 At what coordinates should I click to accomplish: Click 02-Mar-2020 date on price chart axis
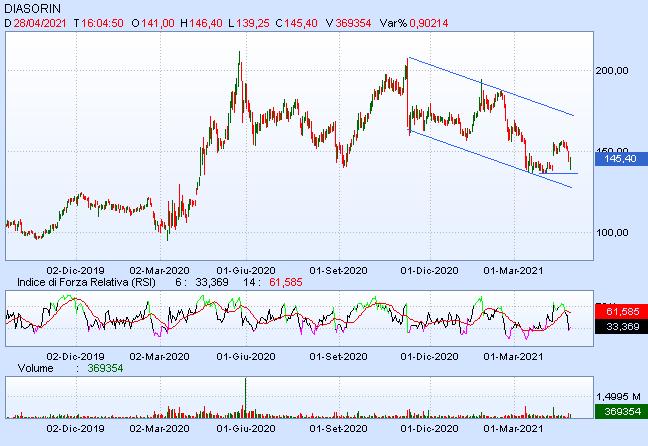pos(160,271)
